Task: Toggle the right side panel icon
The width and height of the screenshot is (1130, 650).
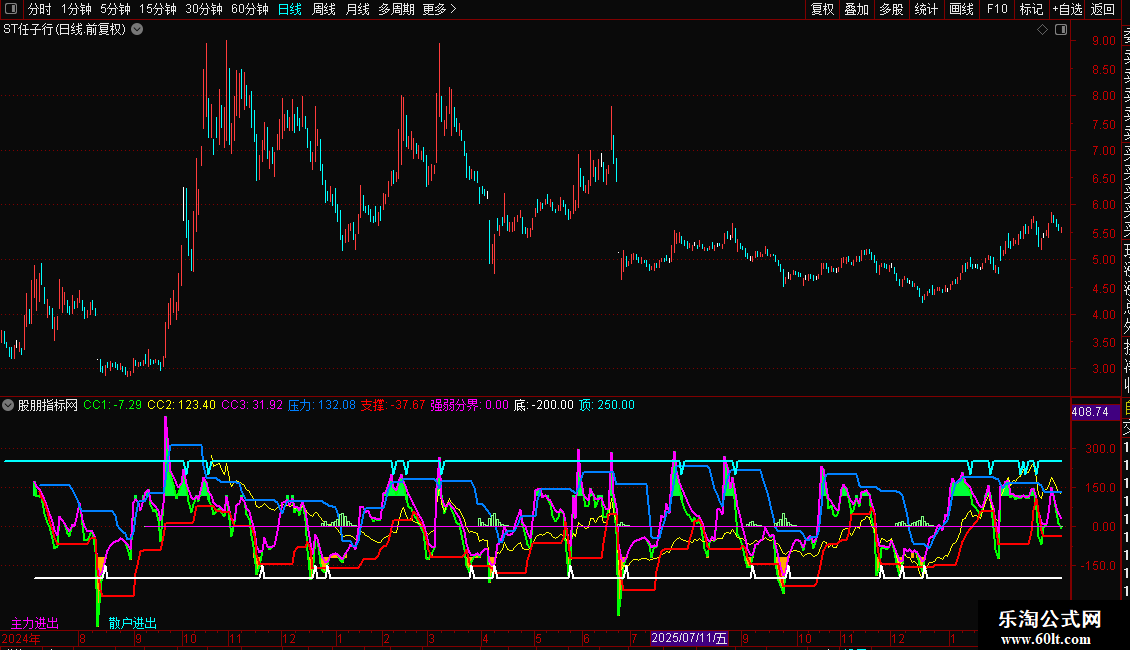Action: [1061, 30]
